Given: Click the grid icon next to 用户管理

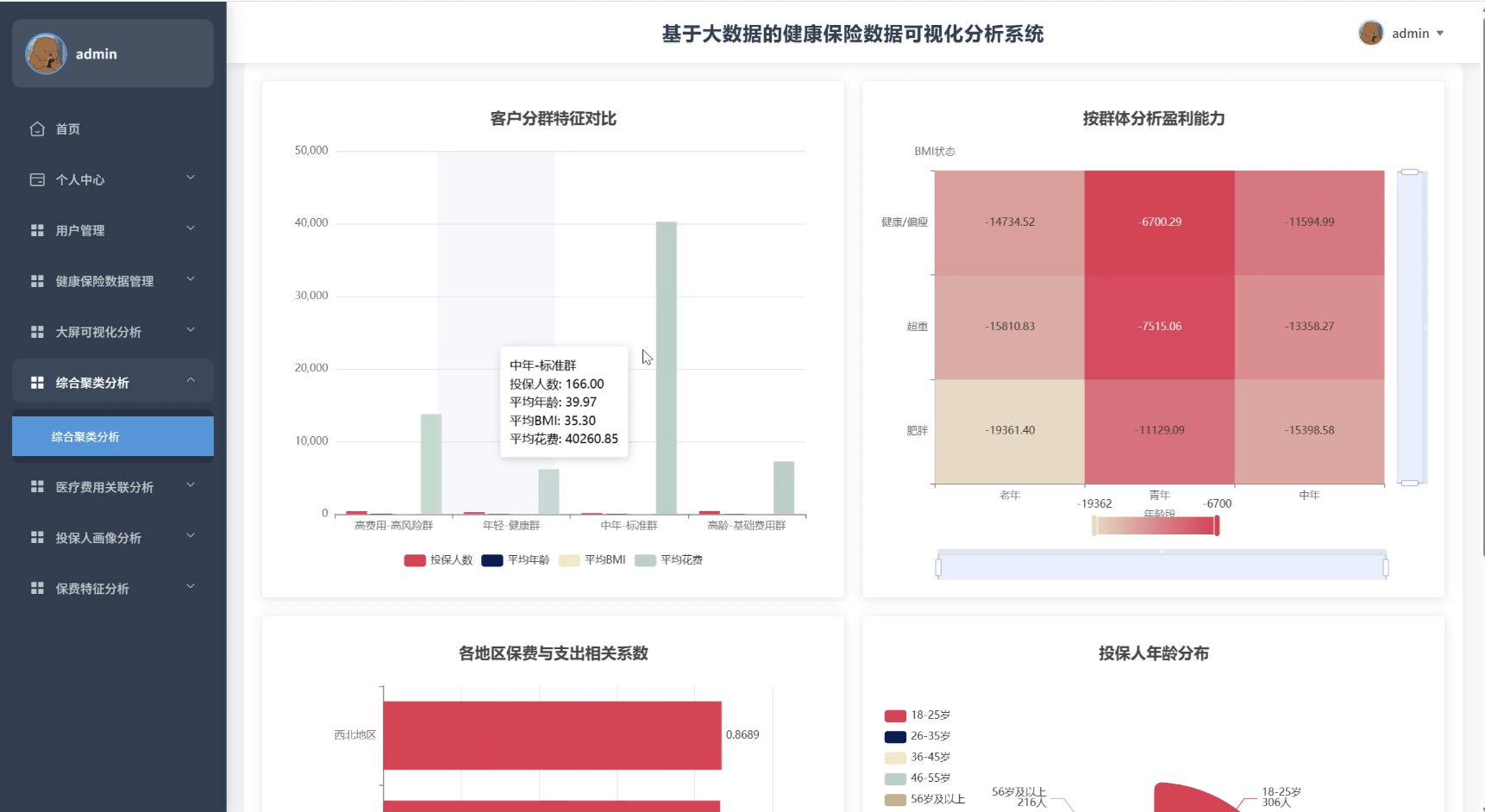Looking at the screenshot, I should [37, 230].
